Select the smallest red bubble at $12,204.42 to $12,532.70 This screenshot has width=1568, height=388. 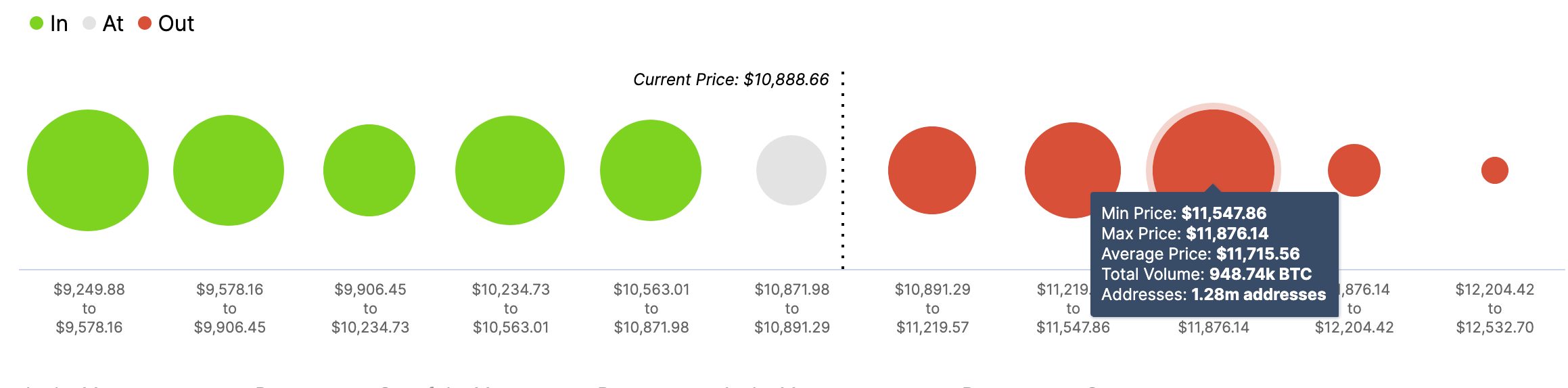coord(1495,170)
